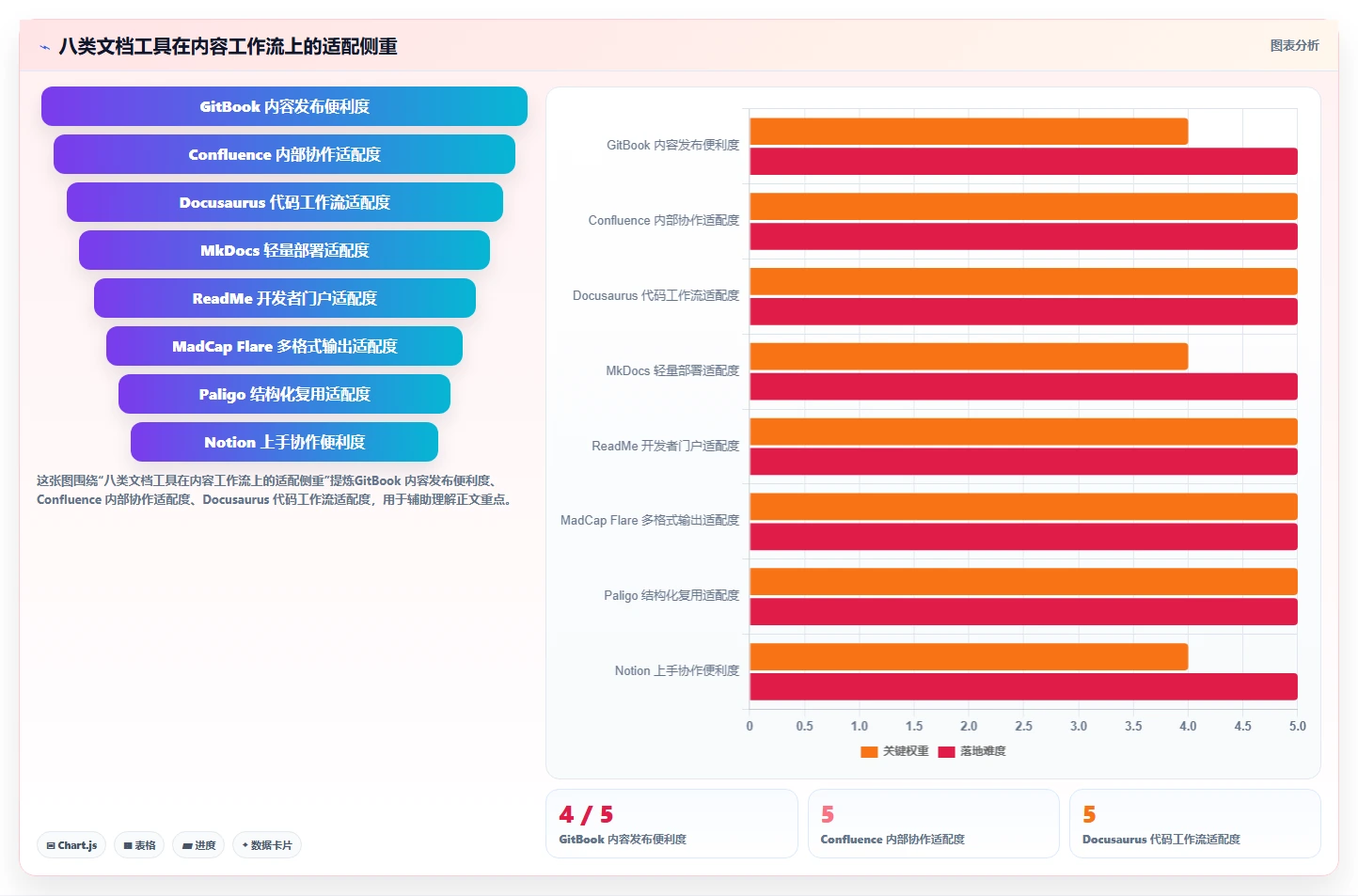Click the 3.5 tick on the x-axis
This screenshot has width=1358, height=896.
[x=1133, y=727]
